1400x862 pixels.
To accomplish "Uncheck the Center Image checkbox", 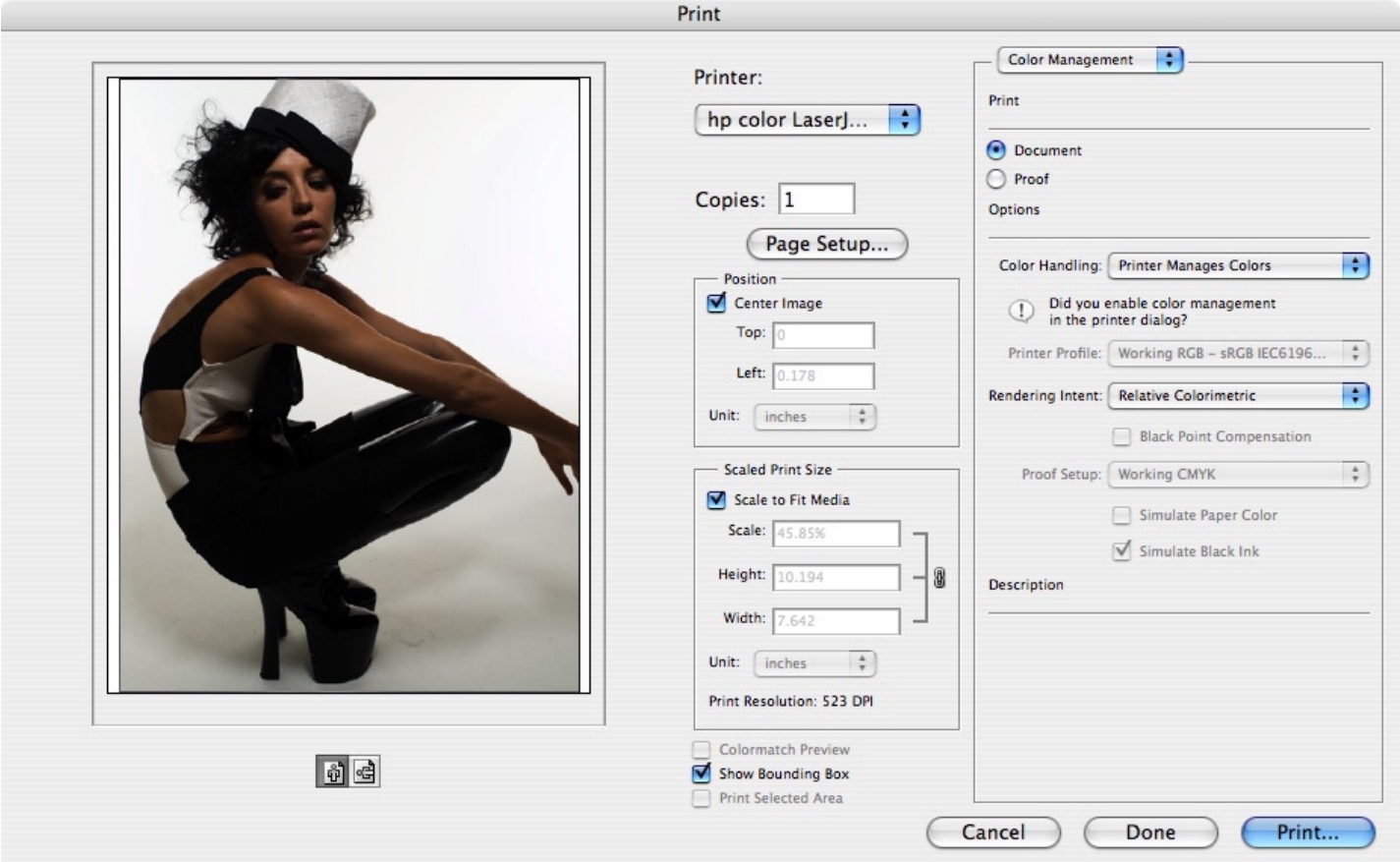I will pos(716,304).
